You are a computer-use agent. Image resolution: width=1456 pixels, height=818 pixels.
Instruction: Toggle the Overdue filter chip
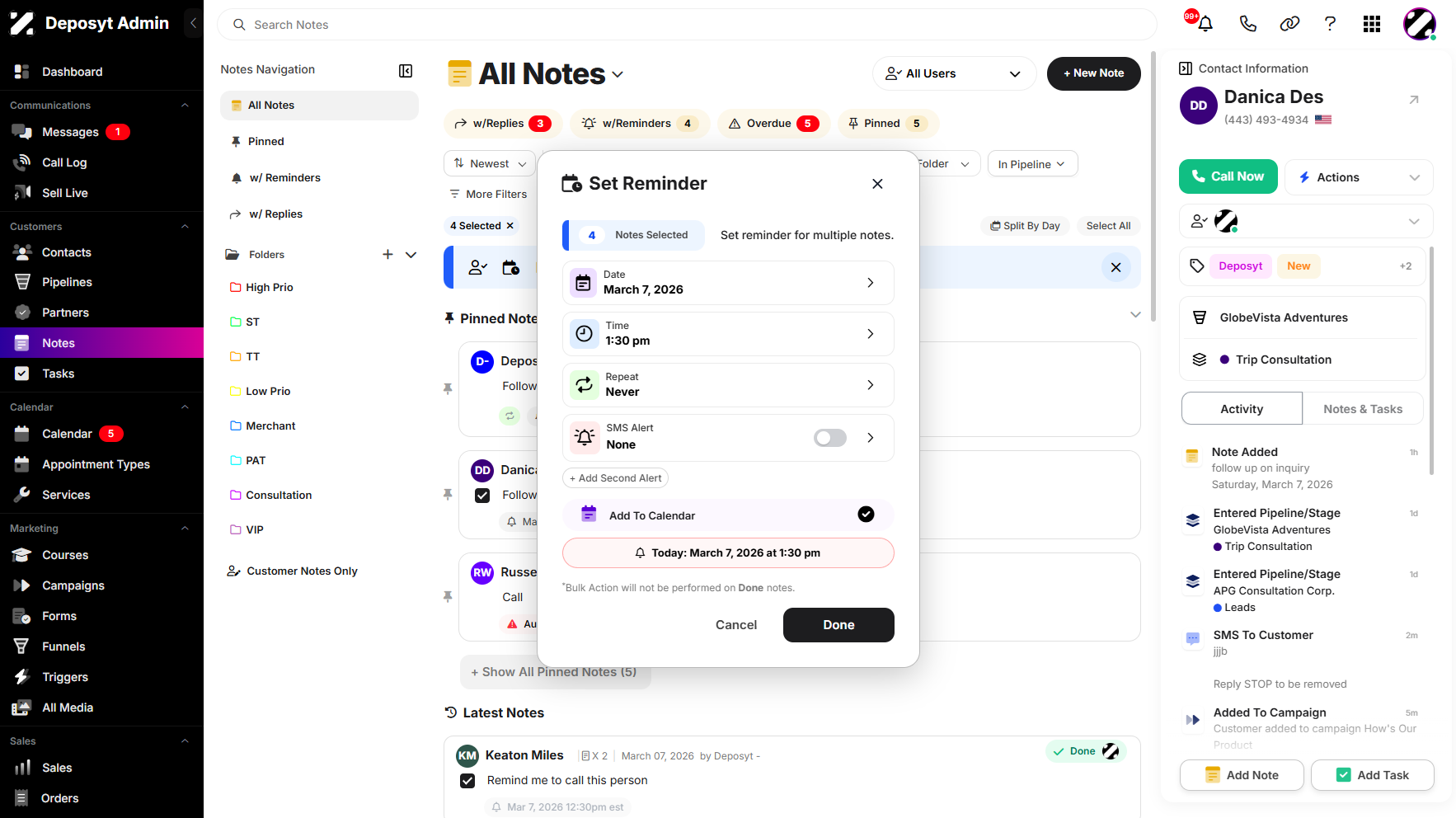(x=773, y=124)
